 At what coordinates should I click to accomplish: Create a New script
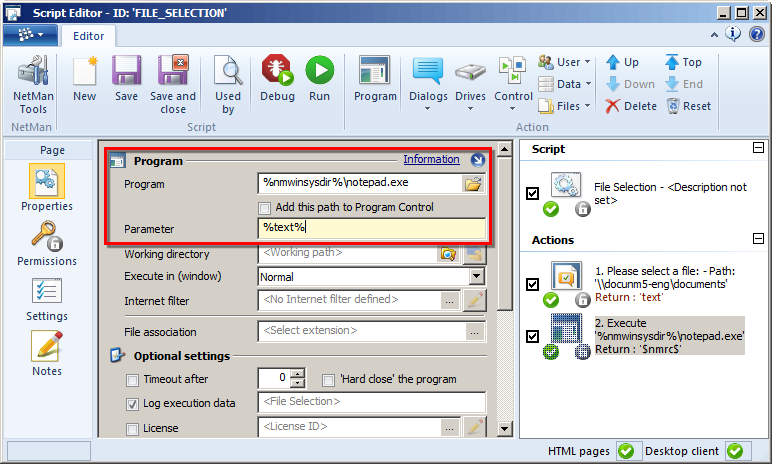click(85, 79)
